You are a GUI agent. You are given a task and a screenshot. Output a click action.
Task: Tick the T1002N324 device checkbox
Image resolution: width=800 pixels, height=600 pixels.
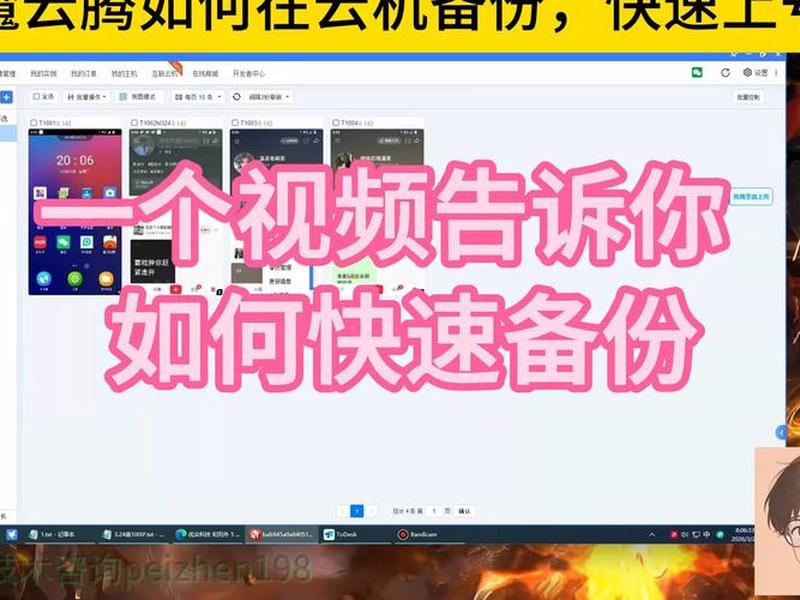coord(135,123)
